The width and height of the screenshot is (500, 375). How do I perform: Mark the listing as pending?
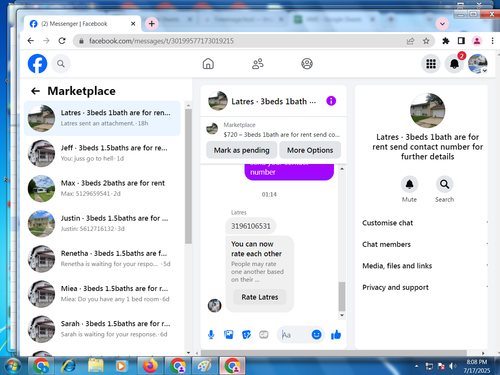click(242, 150)
